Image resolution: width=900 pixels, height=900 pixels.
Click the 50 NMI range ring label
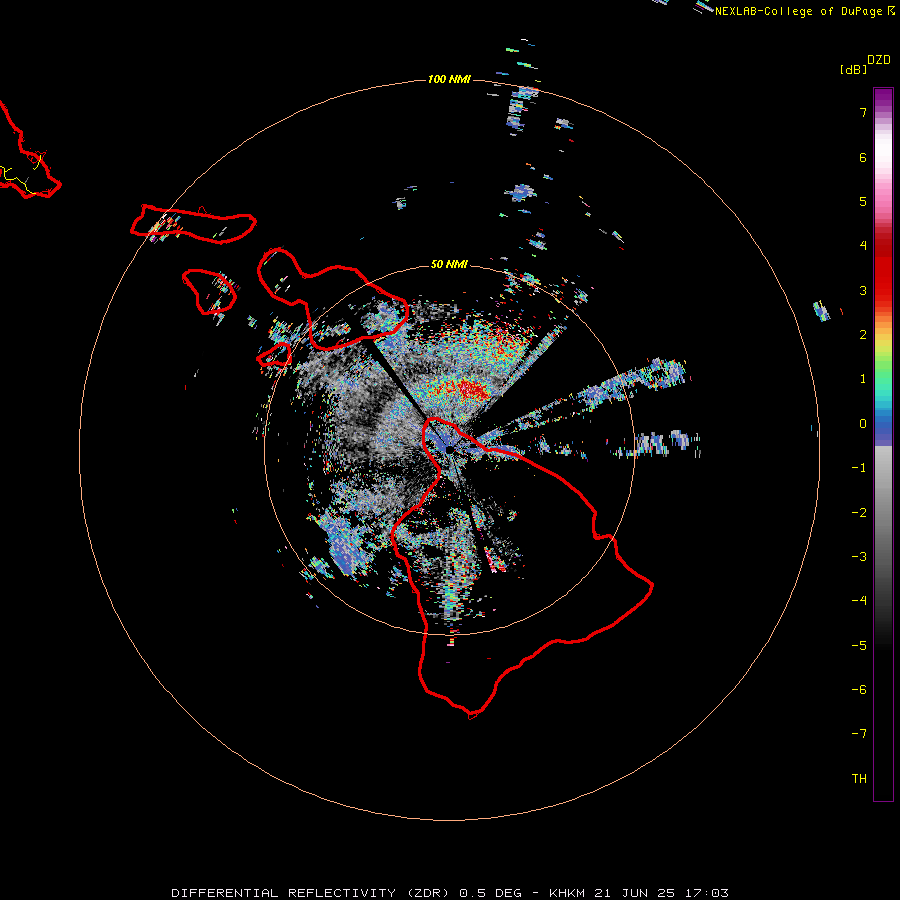(449, 264)
